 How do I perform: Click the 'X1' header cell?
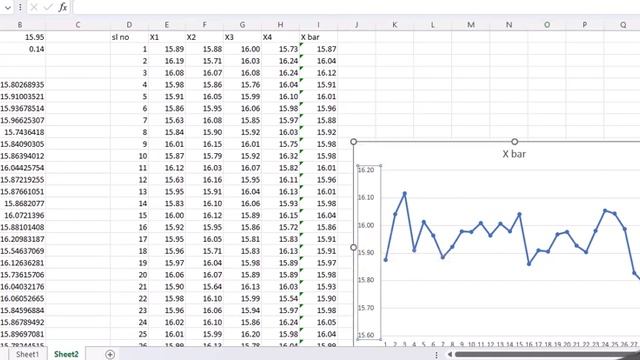tap(167, 37)
